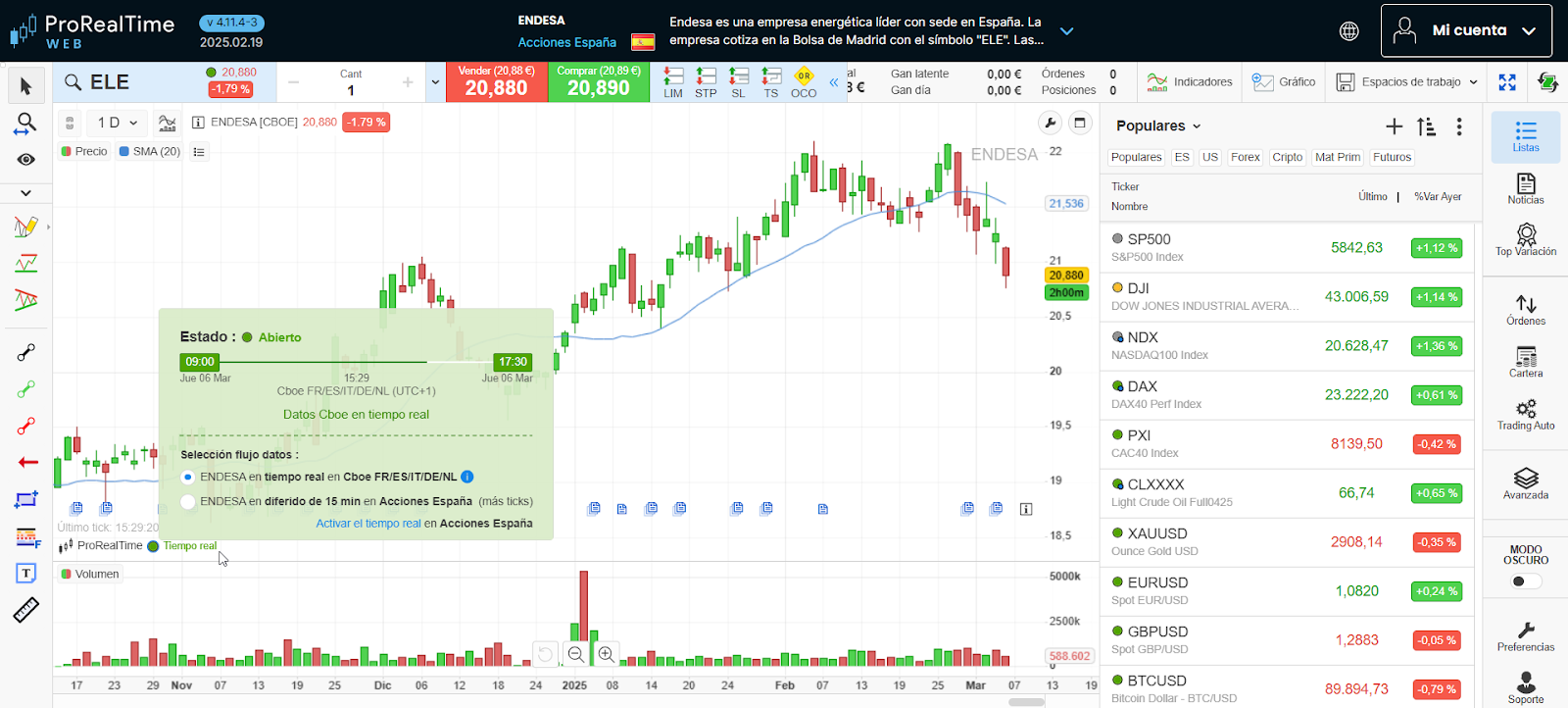Image resolution: width=1568 pixels, height=708 pixels.
Task: Open the Indicadores button
Action: click(1190, 82)
